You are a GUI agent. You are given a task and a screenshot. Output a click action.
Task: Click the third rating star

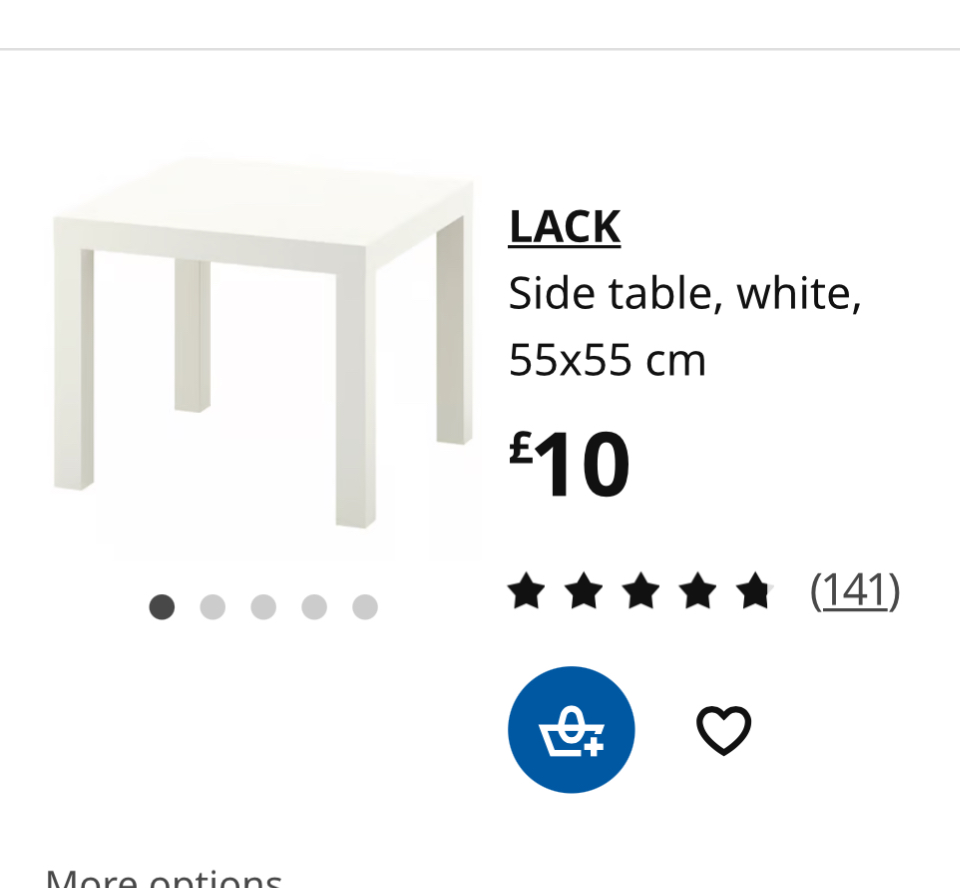(x=641, y=592)
